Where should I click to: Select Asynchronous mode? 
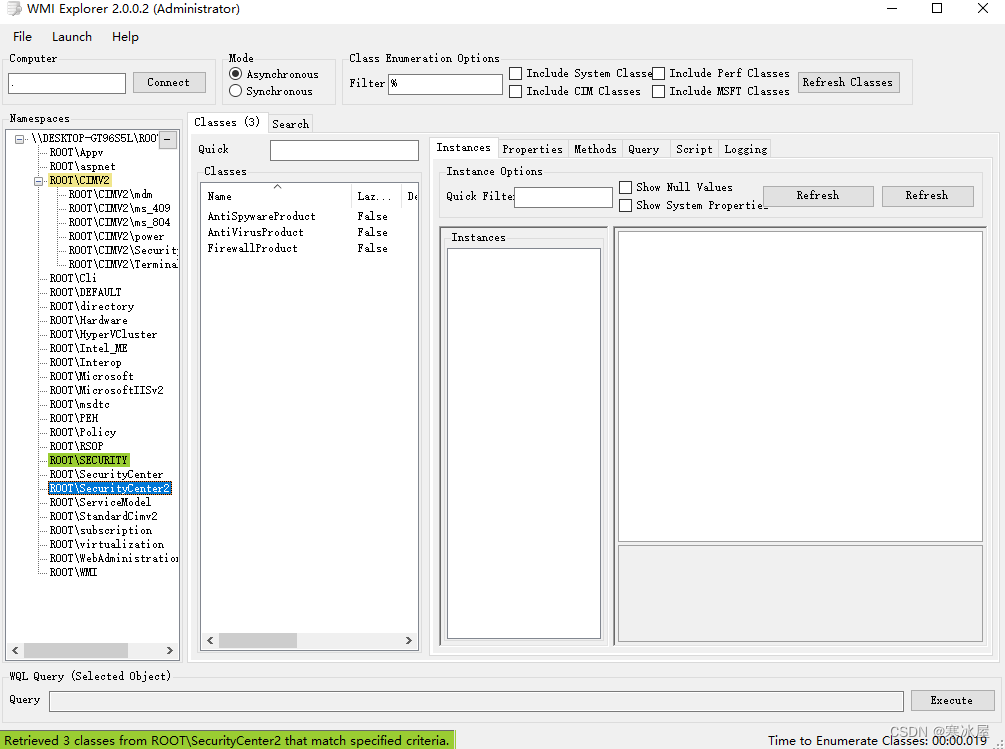point(235,74)
